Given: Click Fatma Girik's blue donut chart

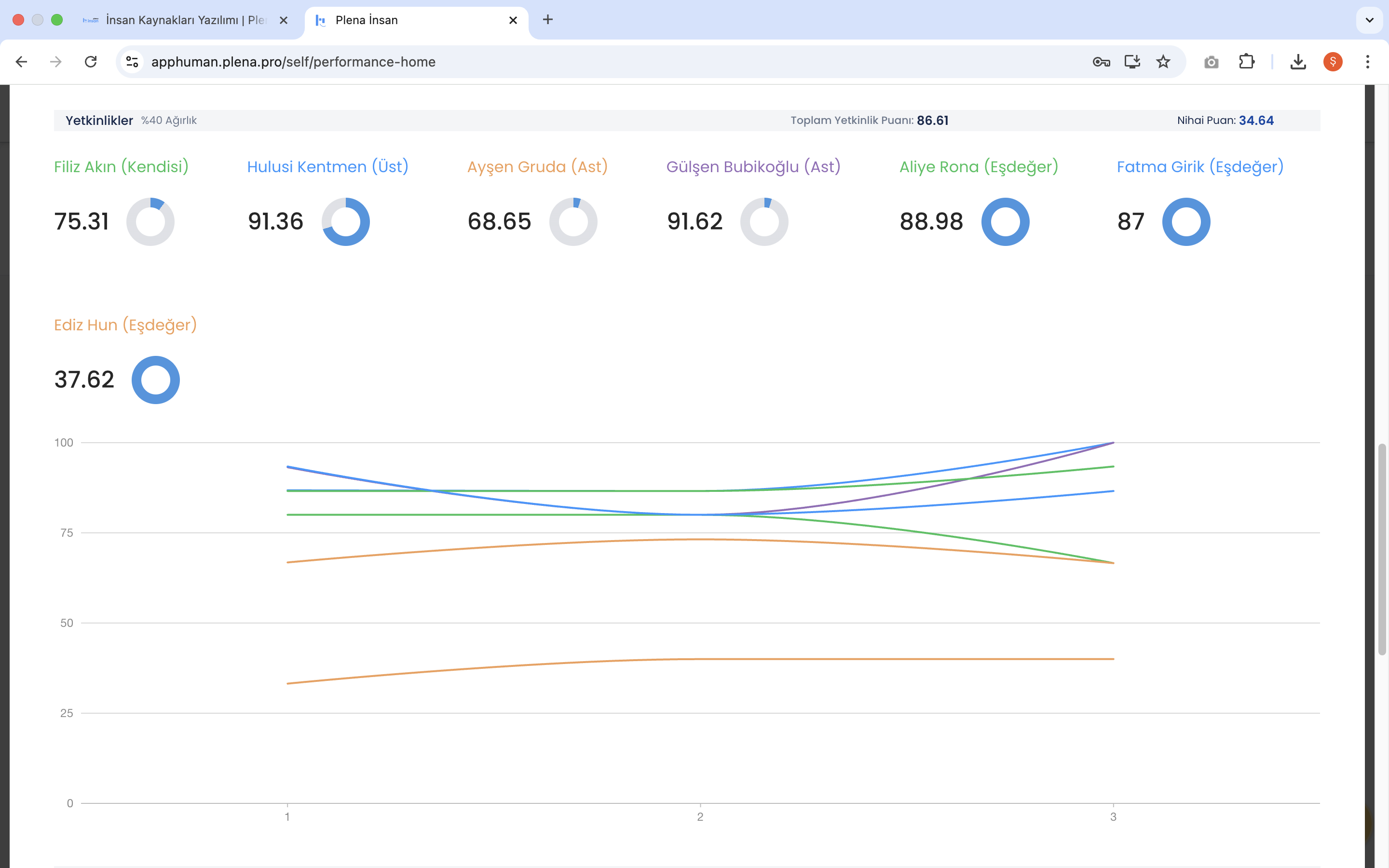Looking at the screenshot, I should point(1186,222).
